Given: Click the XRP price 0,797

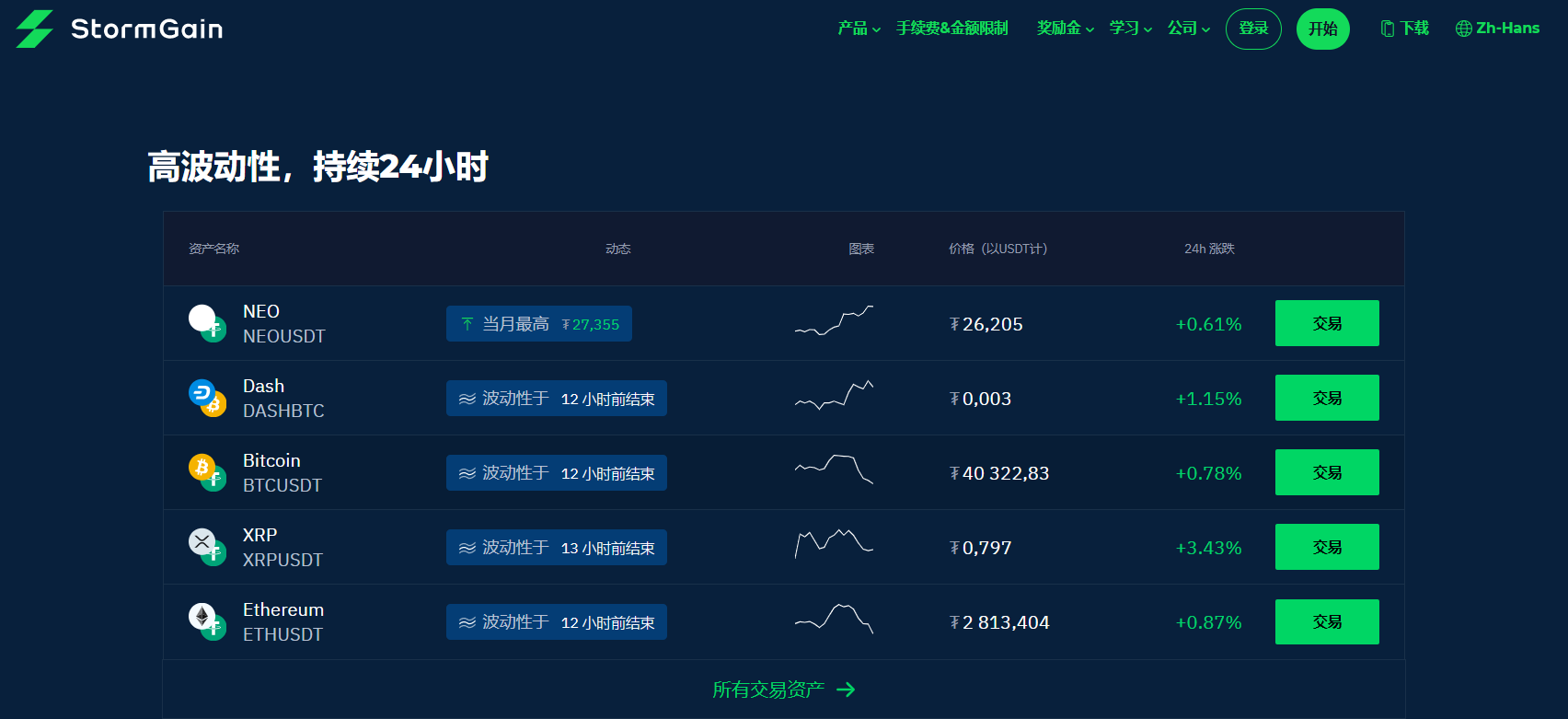Looking at the screenshot, I should (x=981, y=548).
